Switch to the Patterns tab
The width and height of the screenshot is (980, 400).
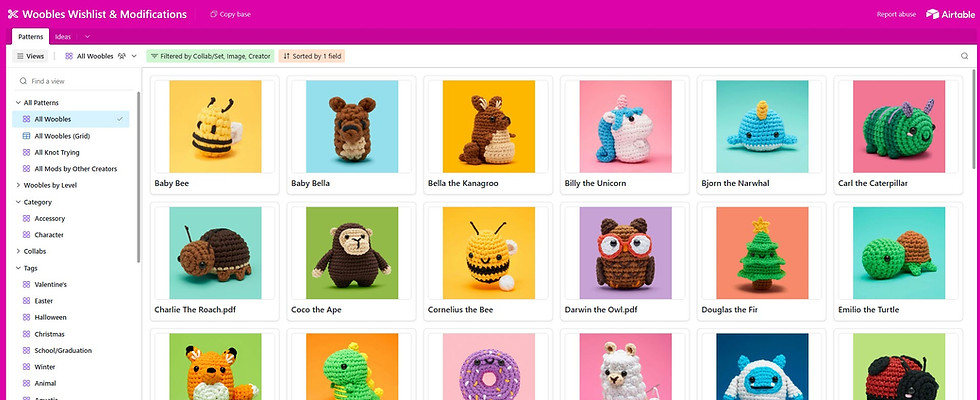coord(31,37)
